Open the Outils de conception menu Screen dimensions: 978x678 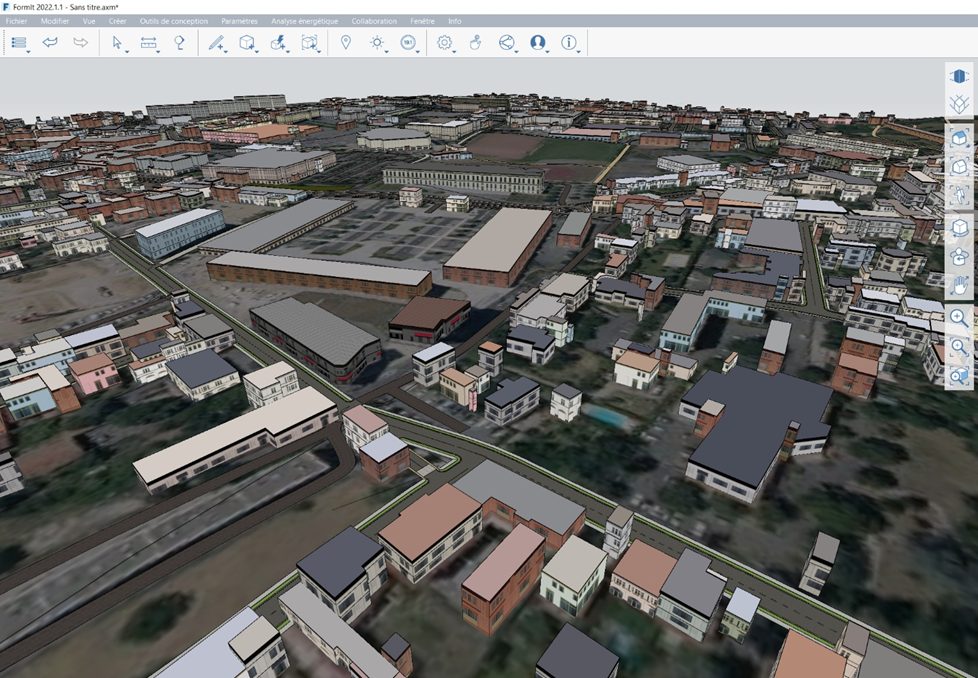[175, 21]
